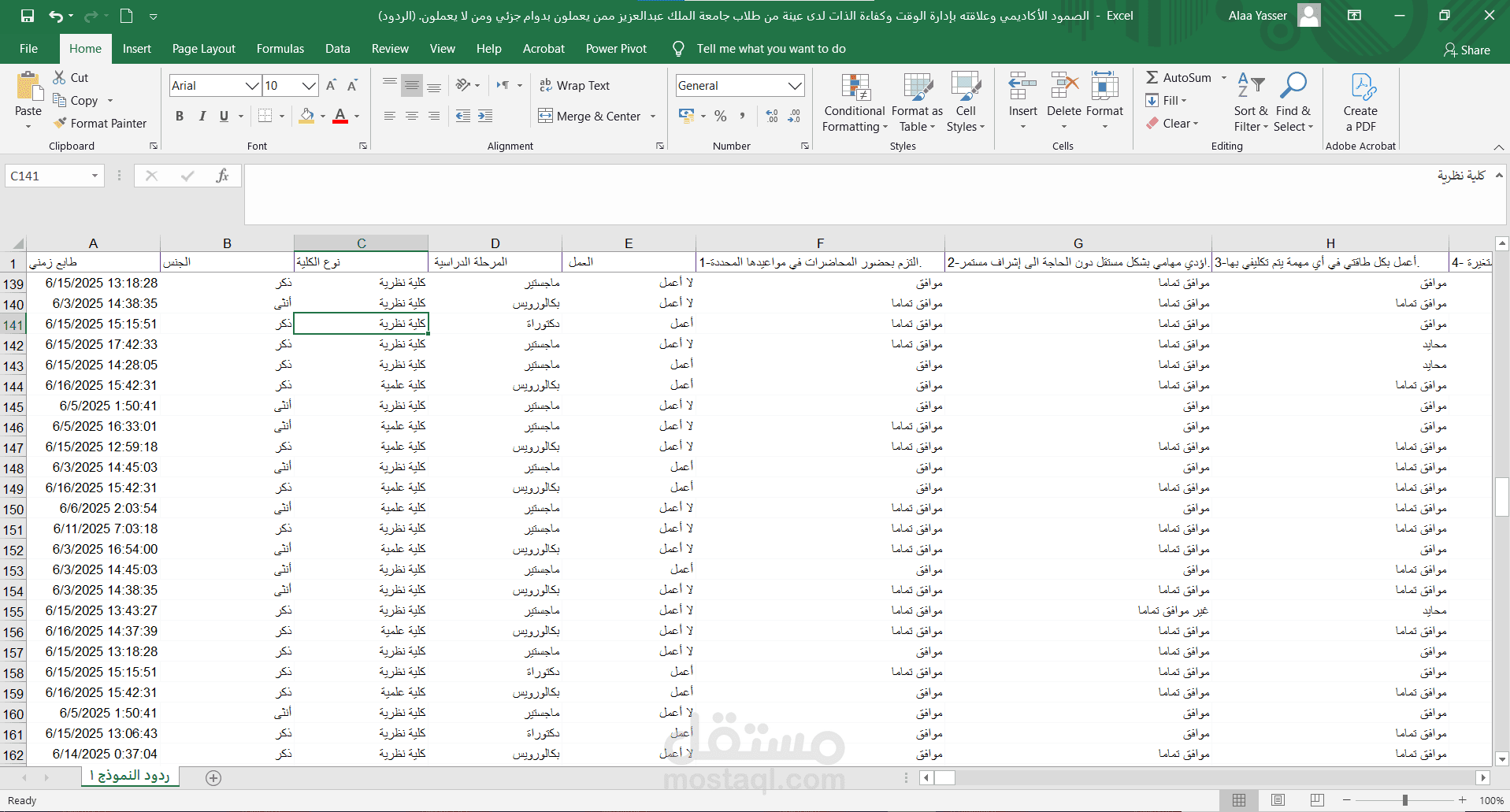Viewport: 1510px width, 812px height.
Task: Expand the number format dropdown showing General
Action: [795, 85]
